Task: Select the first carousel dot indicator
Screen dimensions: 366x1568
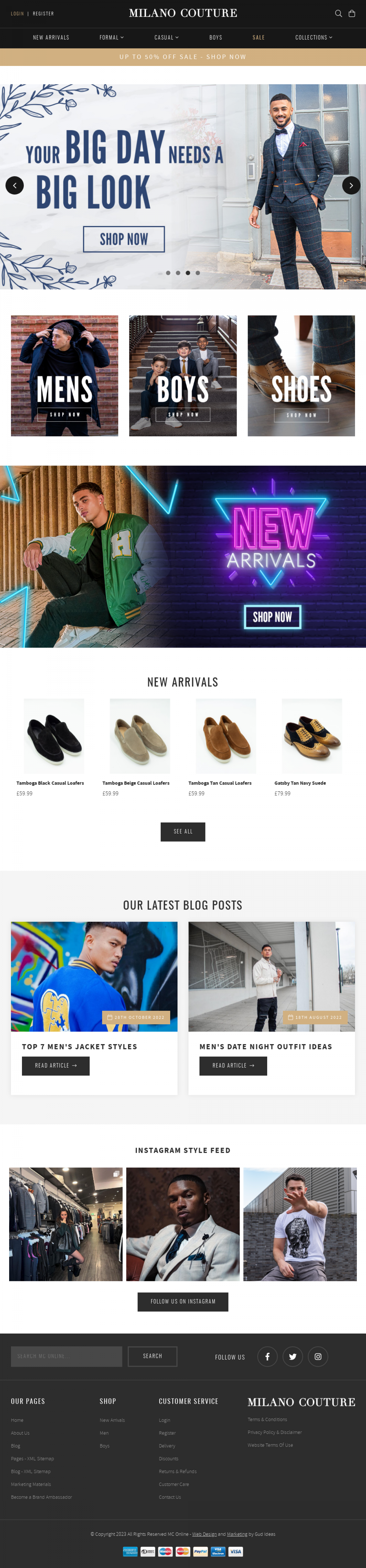Action: [168, 273]
